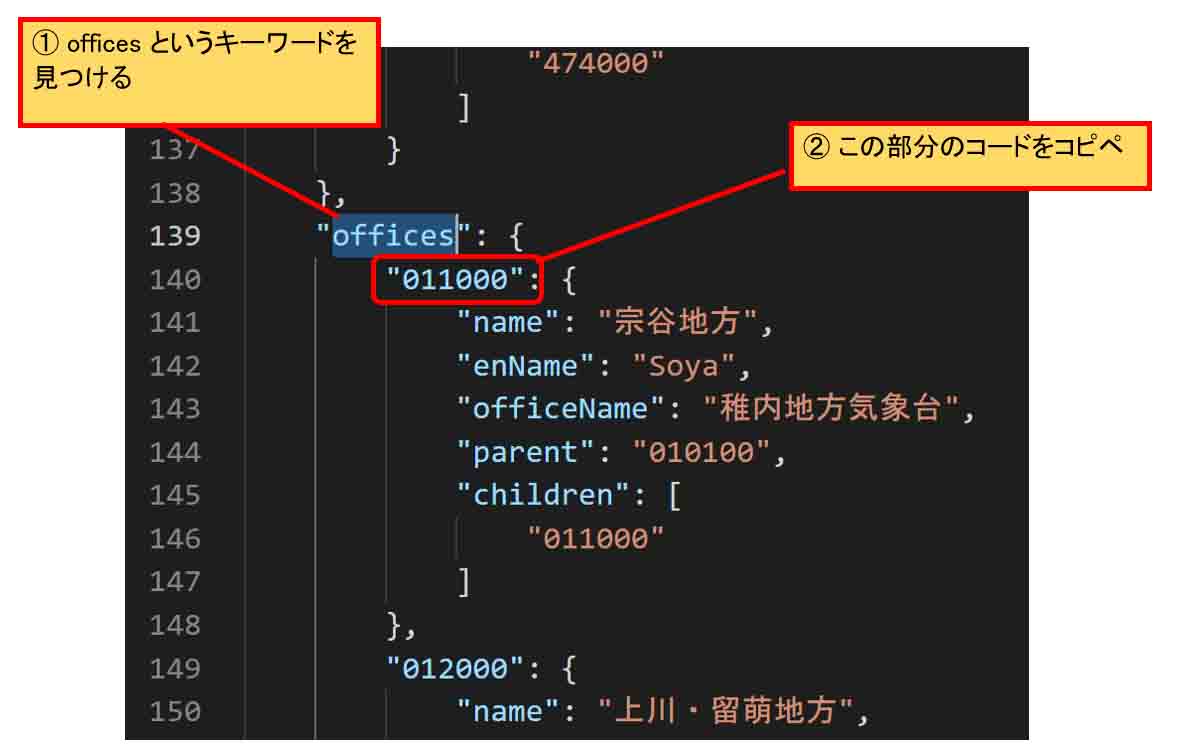Select the "宗谷地方" name value
This screenshot has width=1202, height=755.
tap(683, 323)
